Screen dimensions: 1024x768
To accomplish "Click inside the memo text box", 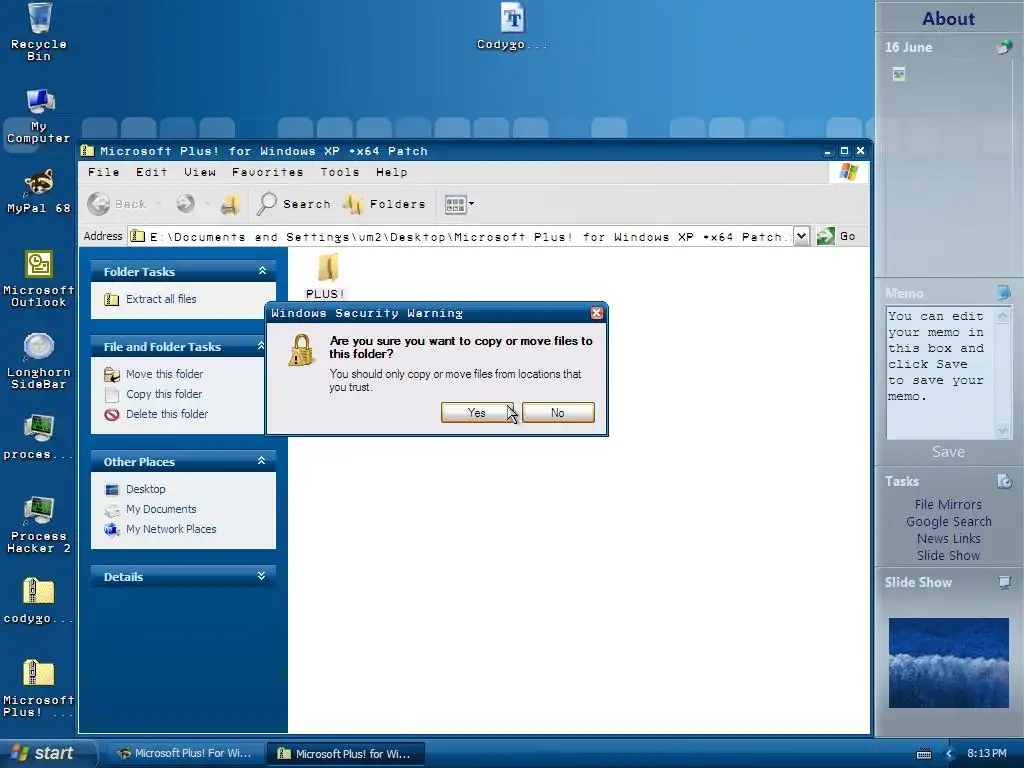I will click(940, 373).
